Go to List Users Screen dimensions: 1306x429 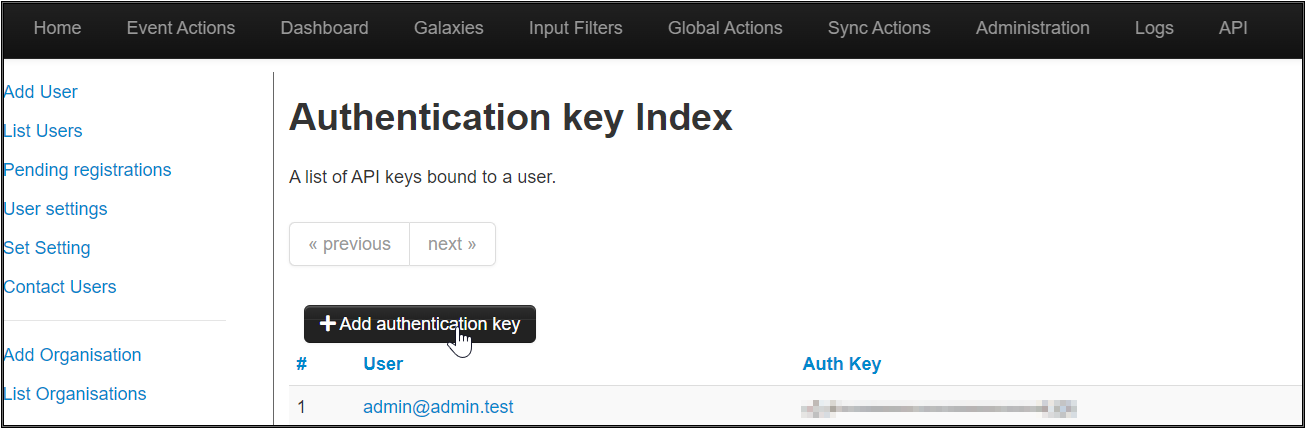pyautogui.click(x=43, y=131)
